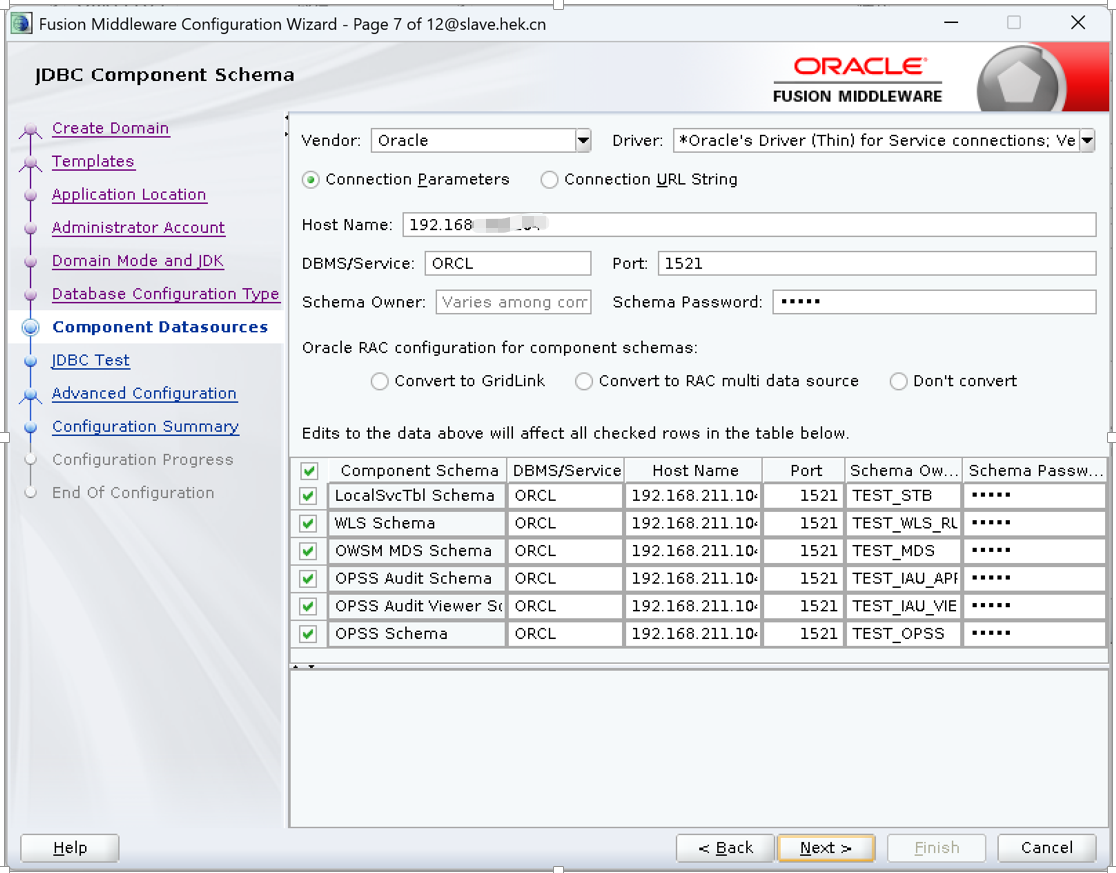Viewport: 1116px width, 873px height.
Task: Close the Configuration Wizard window
Action: [1078, 23]
